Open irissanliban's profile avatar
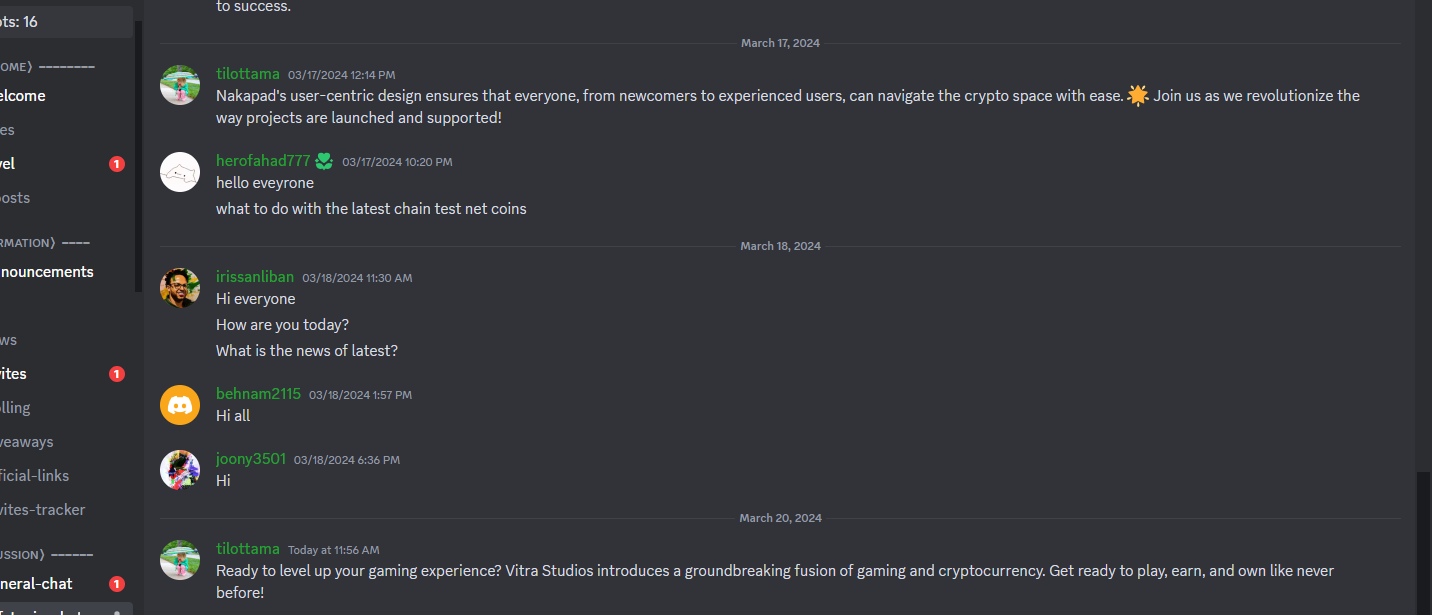 click(x=180, y=288)
